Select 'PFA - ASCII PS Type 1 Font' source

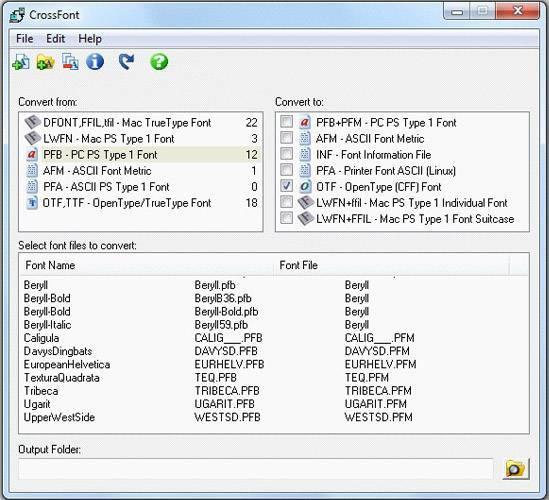(x=141, y=187)
